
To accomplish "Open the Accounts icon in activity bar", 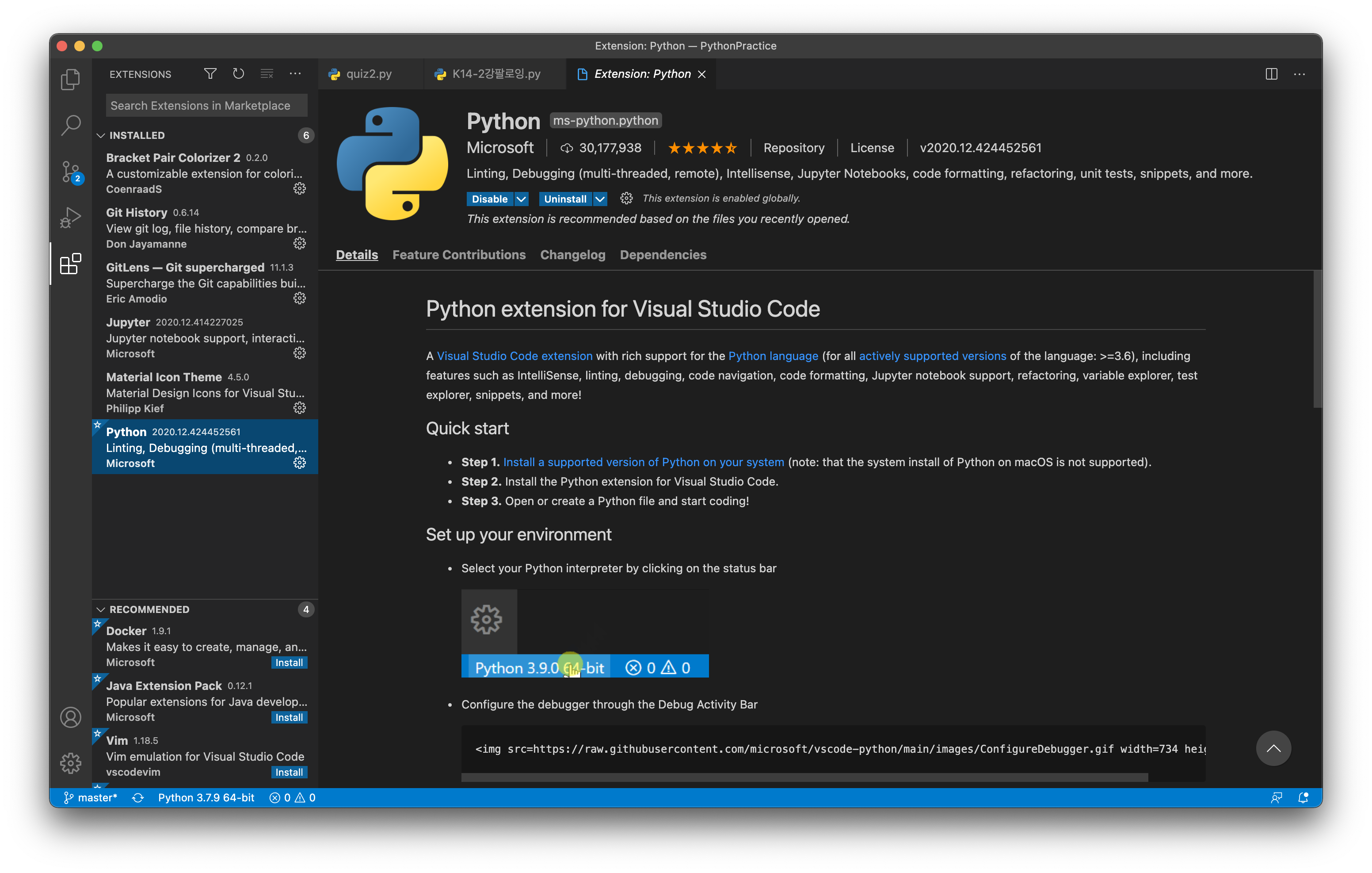I will [71, 717].
